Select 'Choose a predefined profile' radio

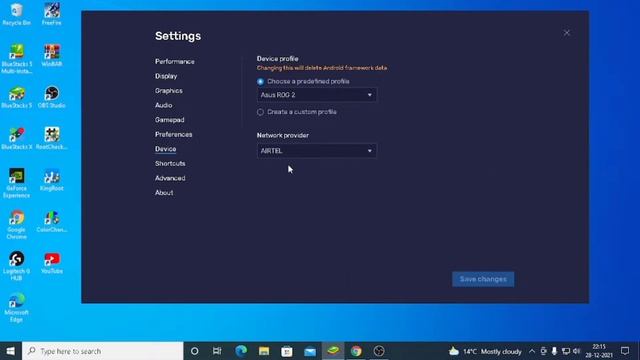point(260,82)
